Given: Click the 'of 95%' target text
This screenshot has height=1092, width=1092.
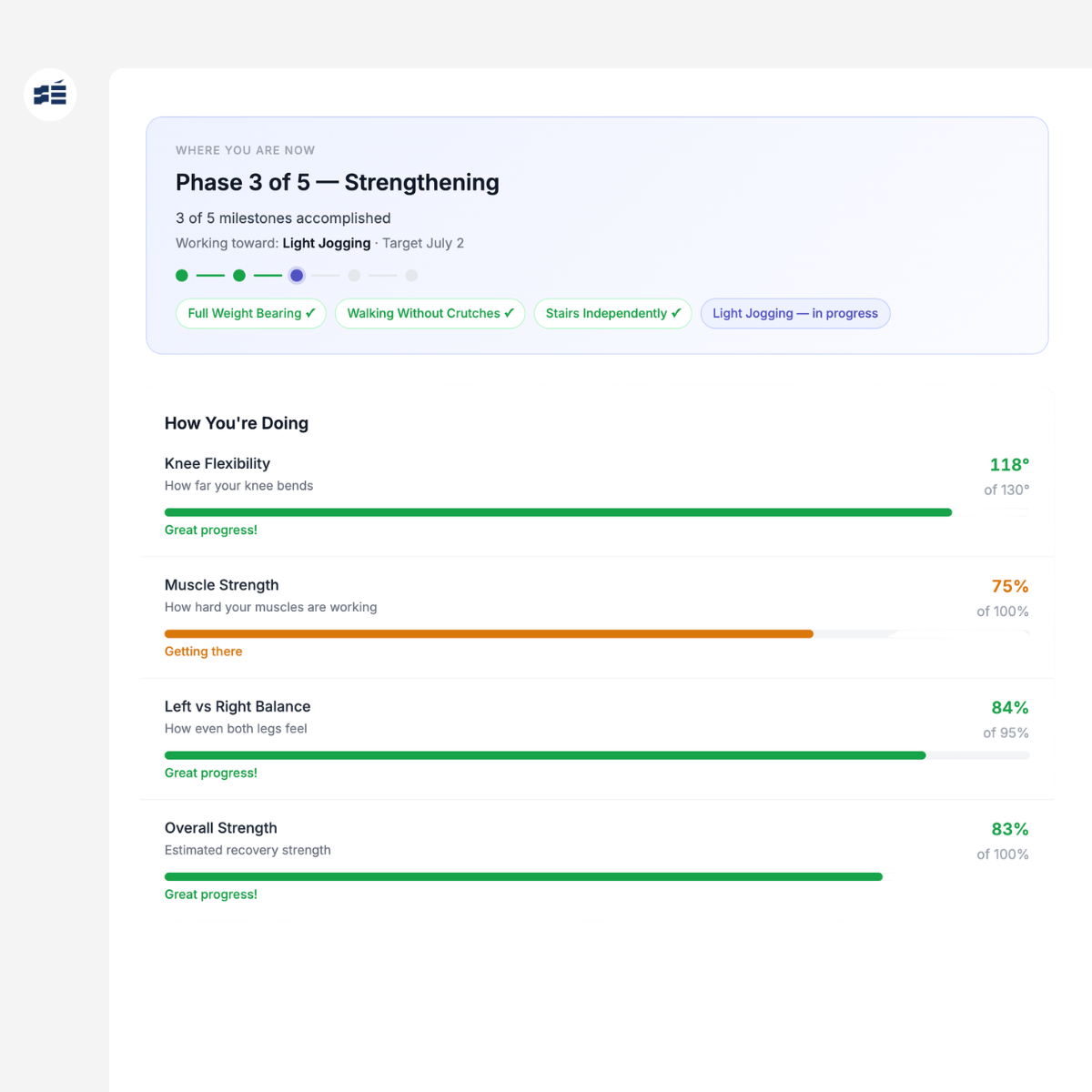Looking at the screenshot, I should click(1006, 733).
